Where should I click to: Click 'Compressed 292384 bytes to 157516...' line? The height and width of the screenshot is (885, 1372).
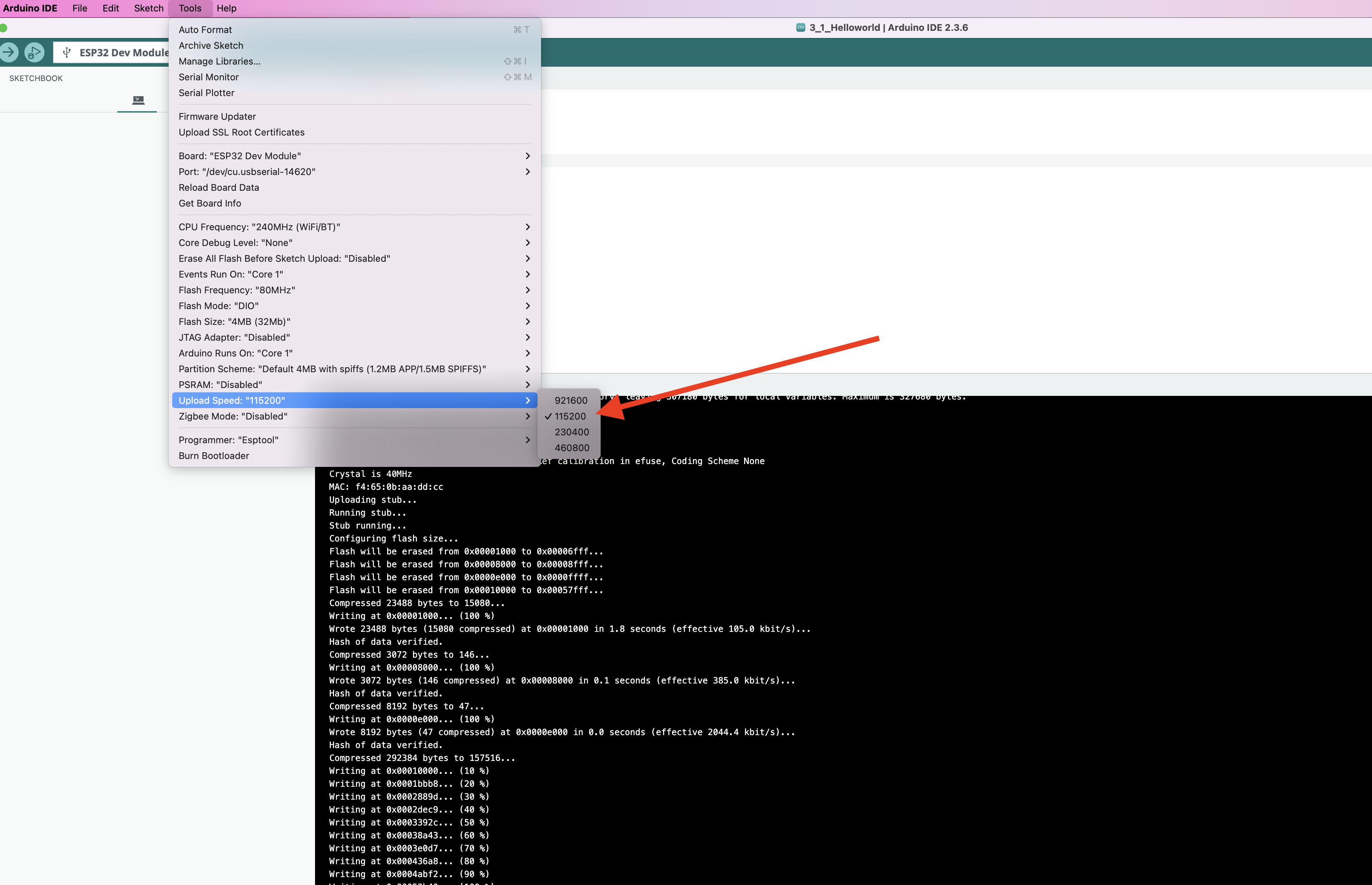(422, 758)
